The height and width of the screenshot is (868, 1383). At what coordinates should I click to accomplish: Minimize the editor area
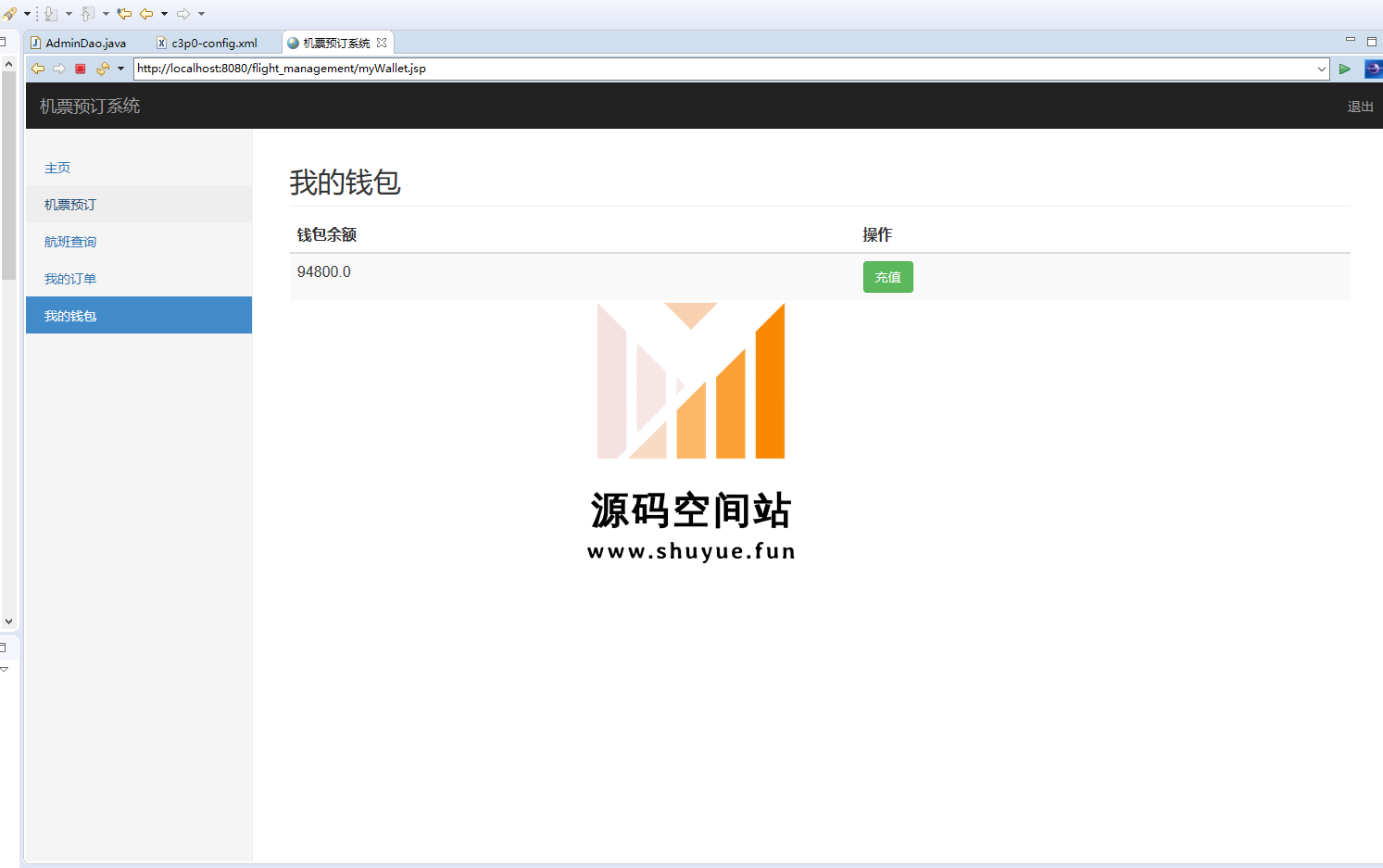pos(1351,40)
